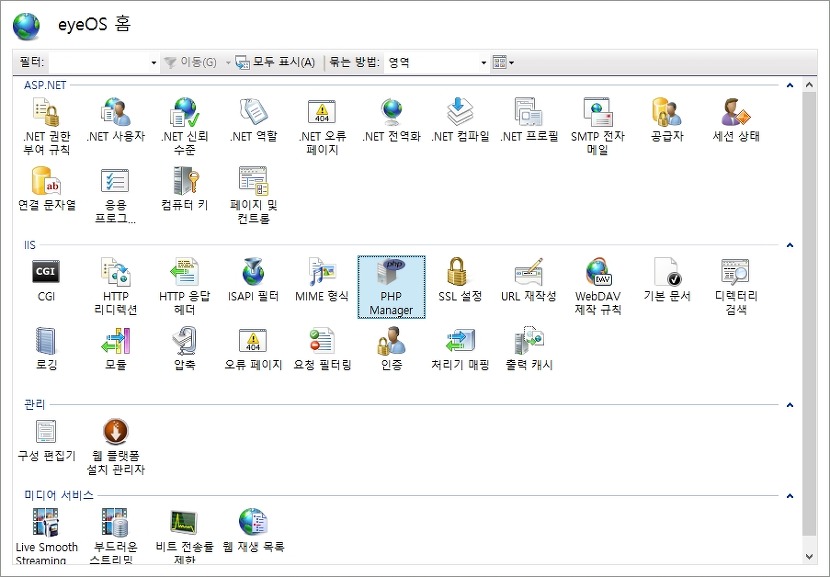830x577 pixels.
Task: Open .NET 신뢰 수준 settings
Action: pos(184,127)
